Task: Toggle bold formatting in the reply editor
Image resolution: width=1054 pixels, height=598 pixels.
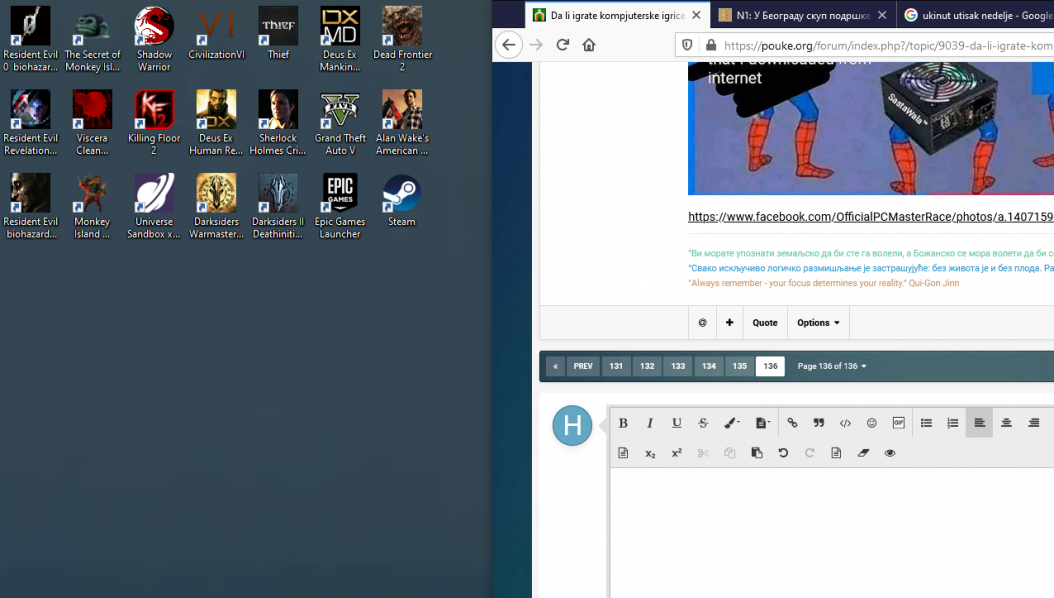Action: tap(623, 423)
